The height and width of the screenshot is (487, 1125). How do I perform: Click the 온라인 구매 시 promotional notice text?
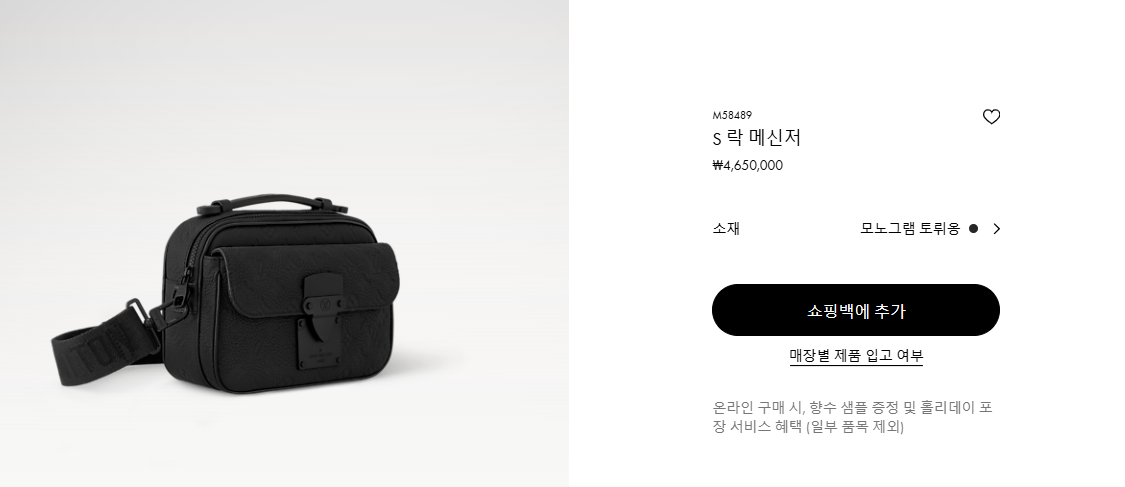(852, 417)
